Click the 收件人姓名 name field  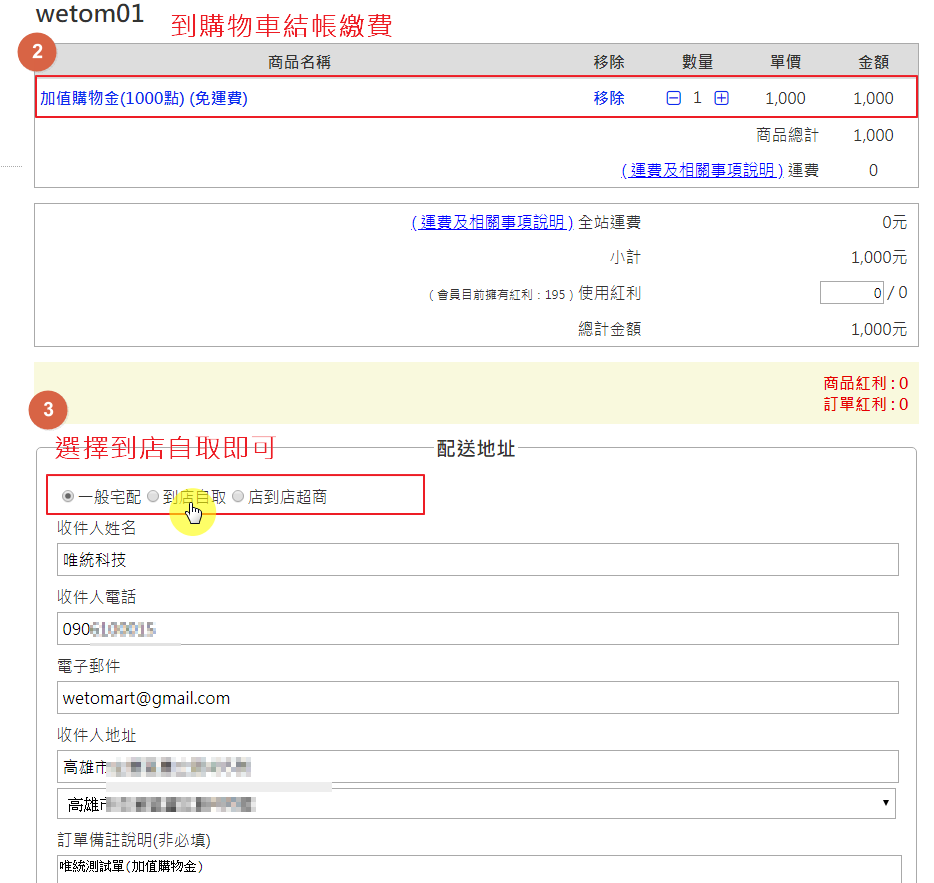[477, 560]
